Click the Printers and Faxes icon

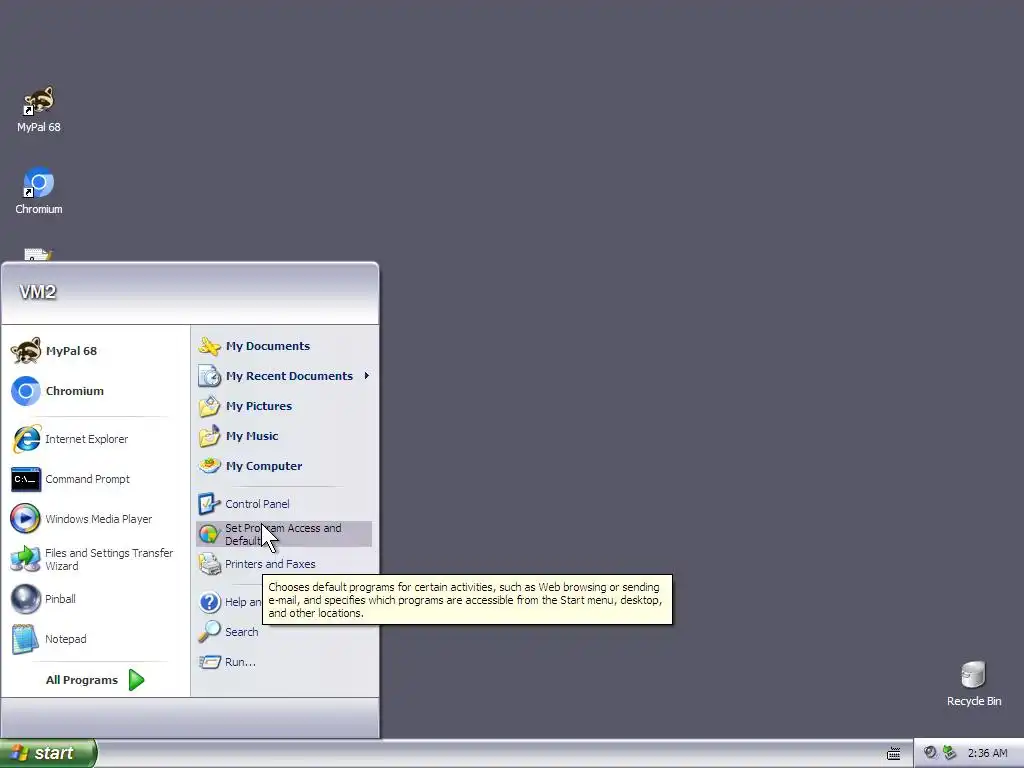click(210, 564)
